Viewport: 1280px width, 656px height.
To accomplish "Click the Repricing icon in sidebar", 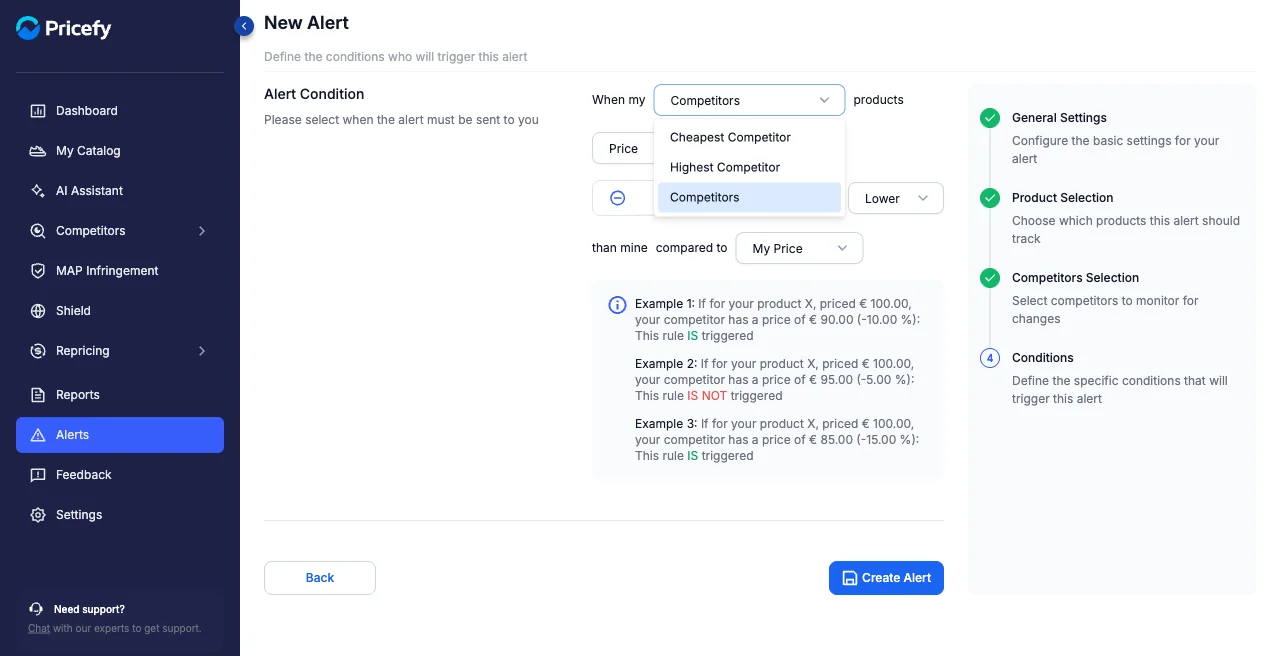I will 38,351.
